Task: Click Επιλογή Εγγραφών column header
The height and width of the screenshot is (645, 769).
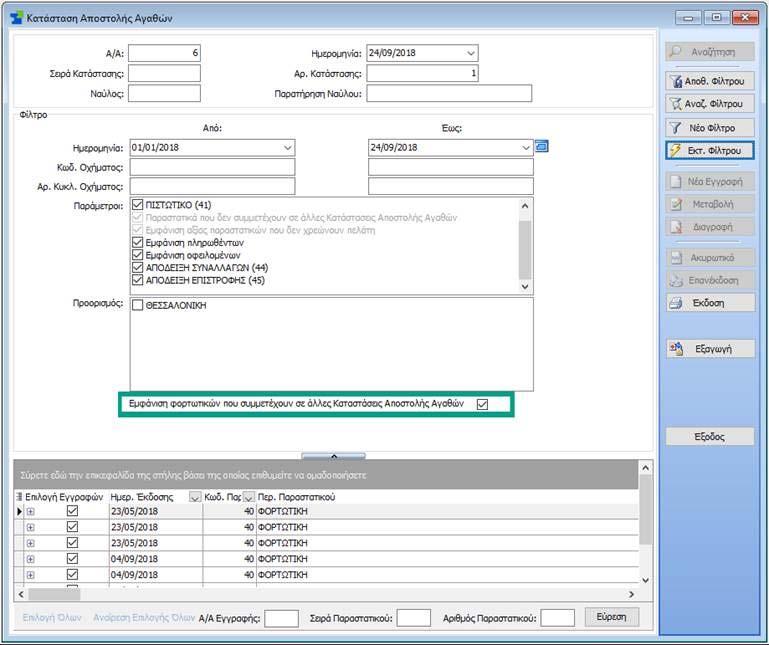Action: coord(64,497)
